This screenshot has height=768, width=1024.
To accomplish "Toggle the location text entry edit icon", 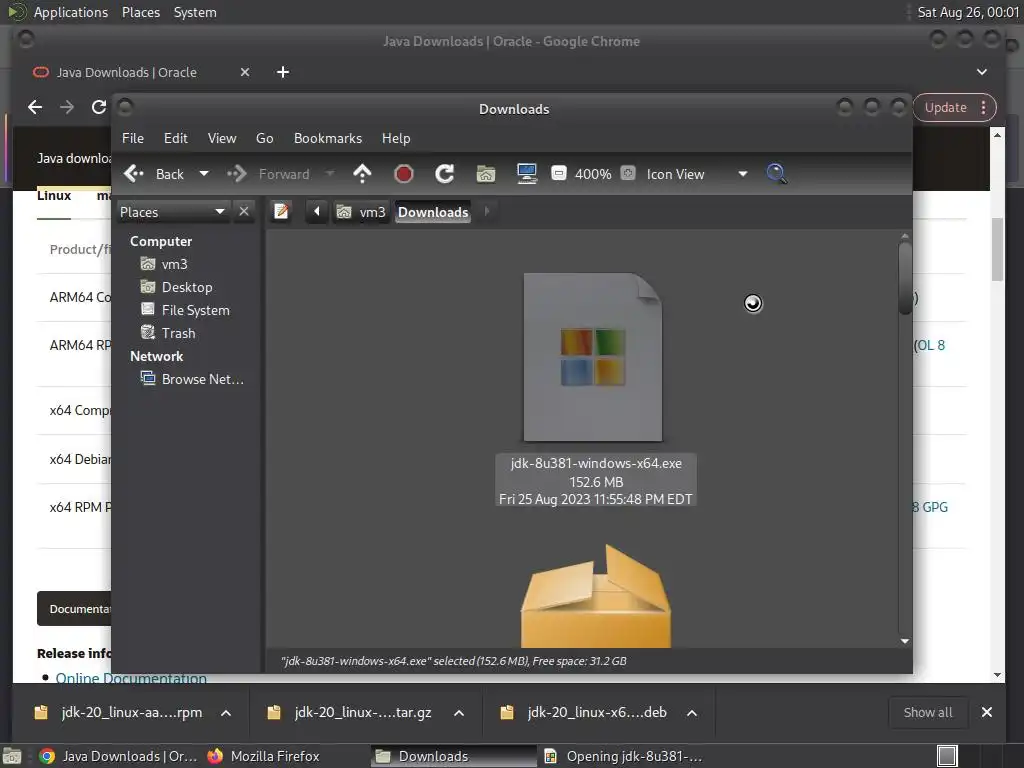I will [x=281, y=212].
